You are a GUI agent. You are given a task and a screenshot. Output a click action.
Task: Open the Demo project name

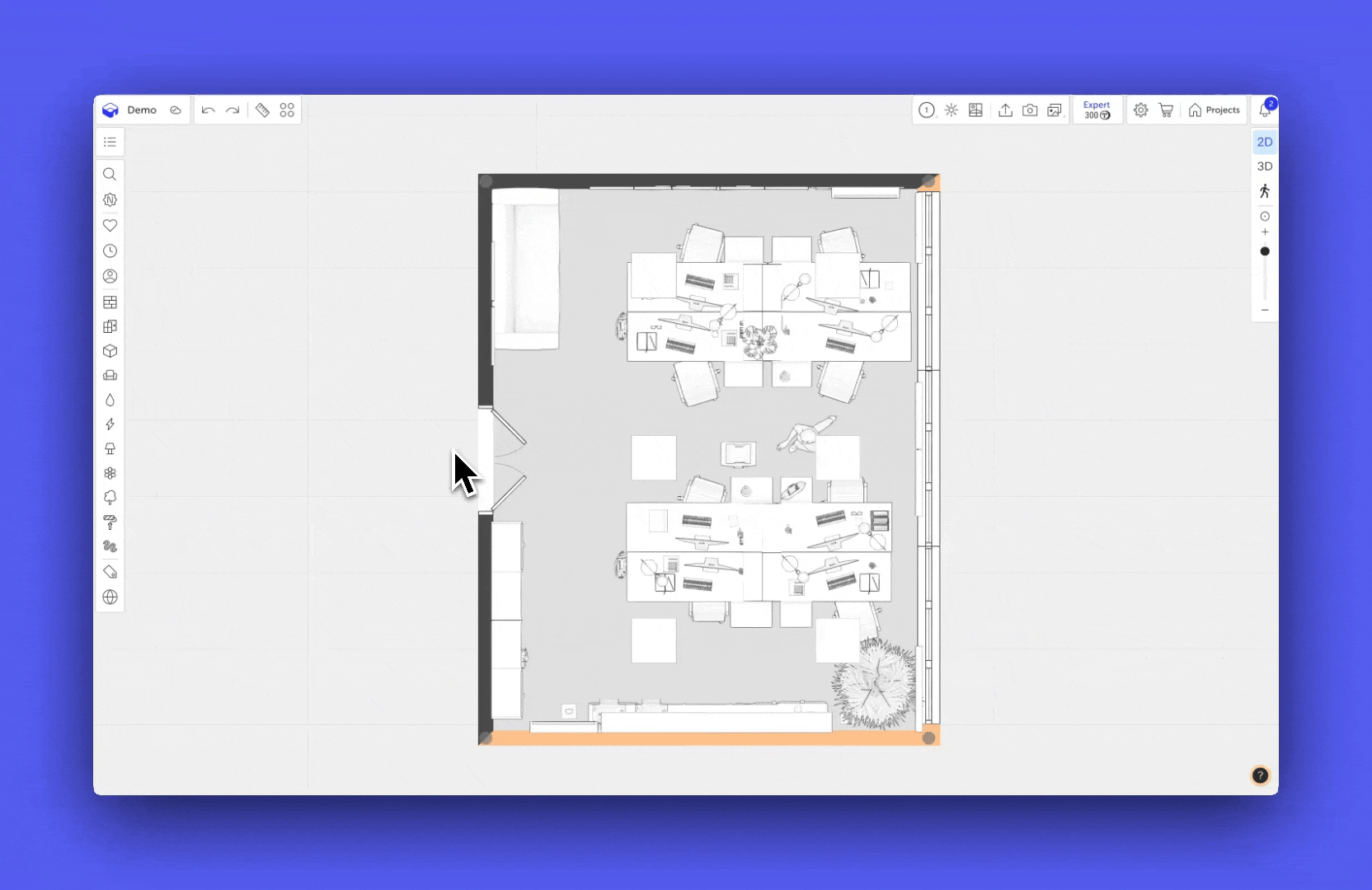[142, 110]
